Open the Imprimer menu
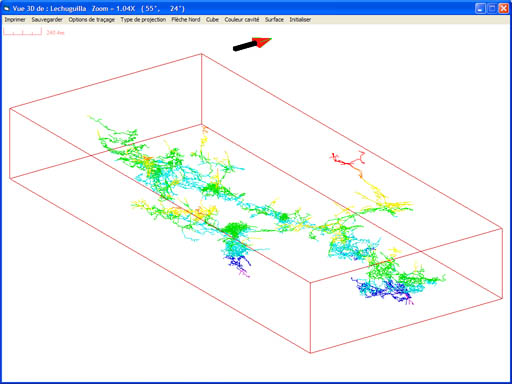Viewport: 512px width, 384px height. point(15,20)
